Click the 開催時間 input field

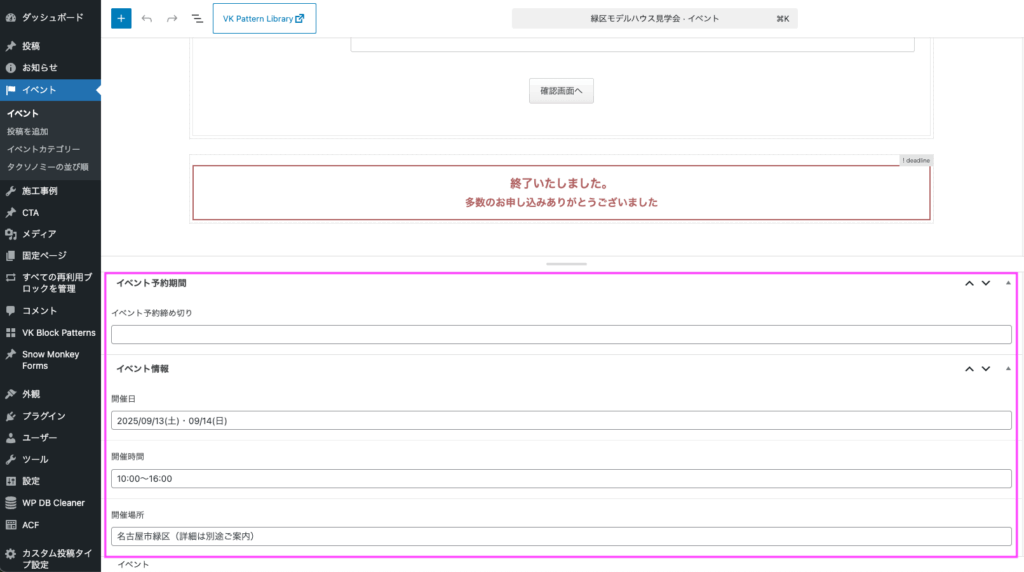pos(561,479)
